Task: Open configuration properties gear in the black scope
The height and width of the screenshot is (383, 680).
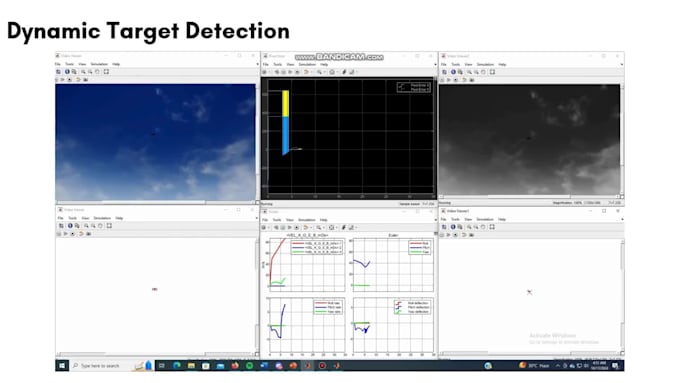Action: 265,72
